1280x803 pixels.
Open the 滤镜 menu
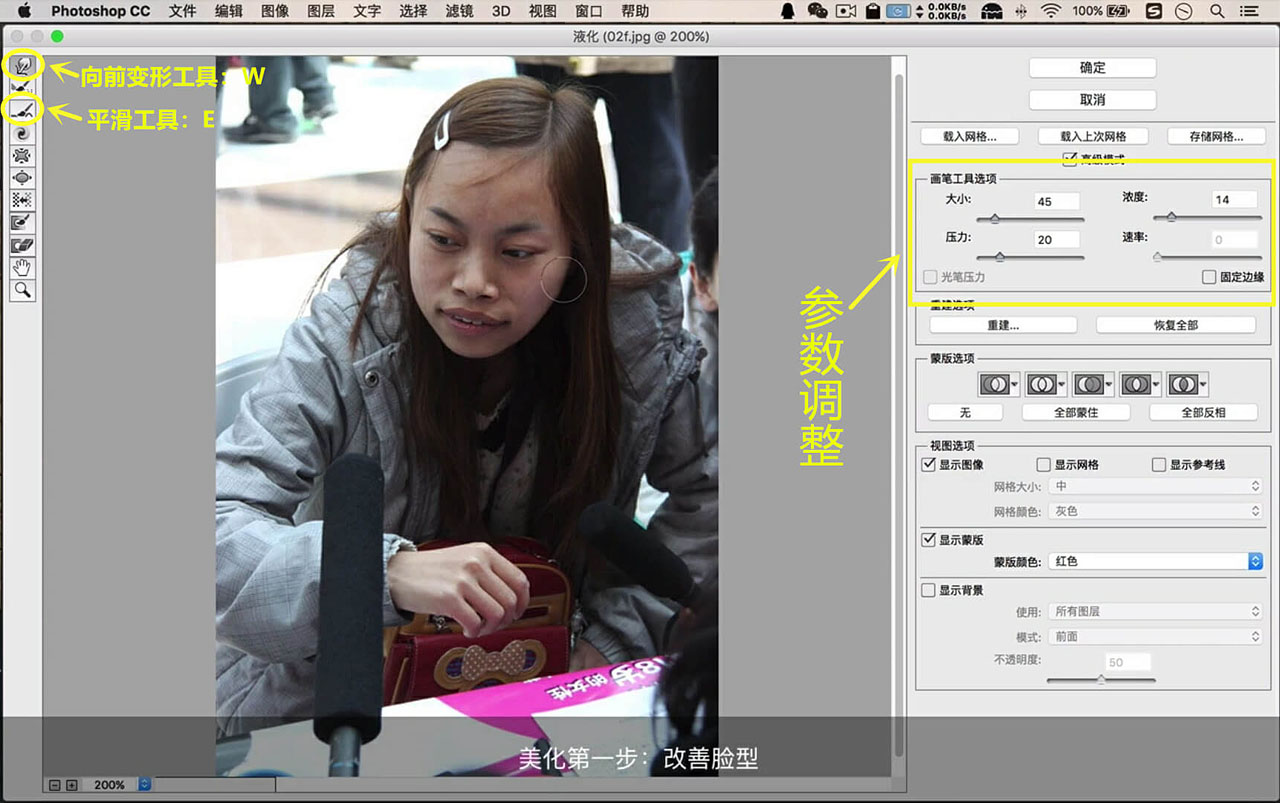459,11
